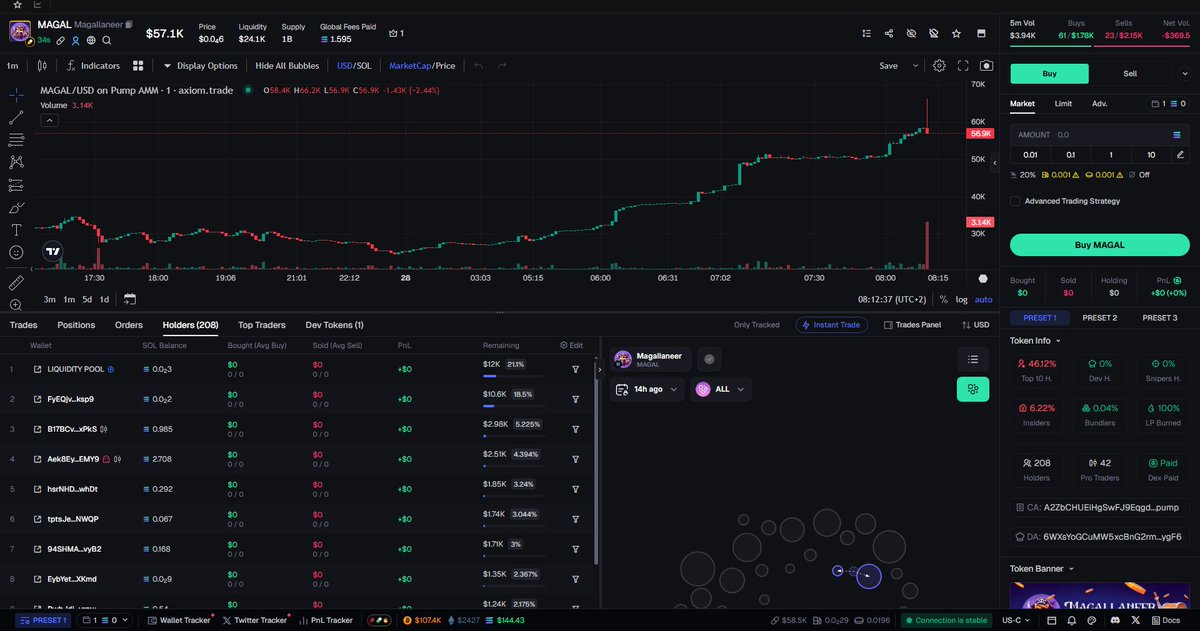Open the emoji sticker tool

click(x=16, y=252)
